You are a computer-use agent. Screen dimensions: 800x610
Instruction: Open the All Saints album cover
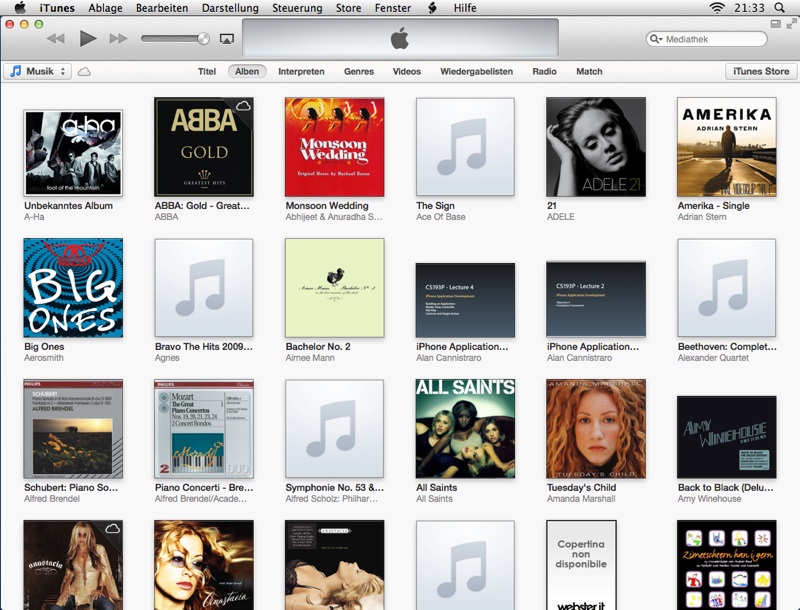(x=465, y=428)
